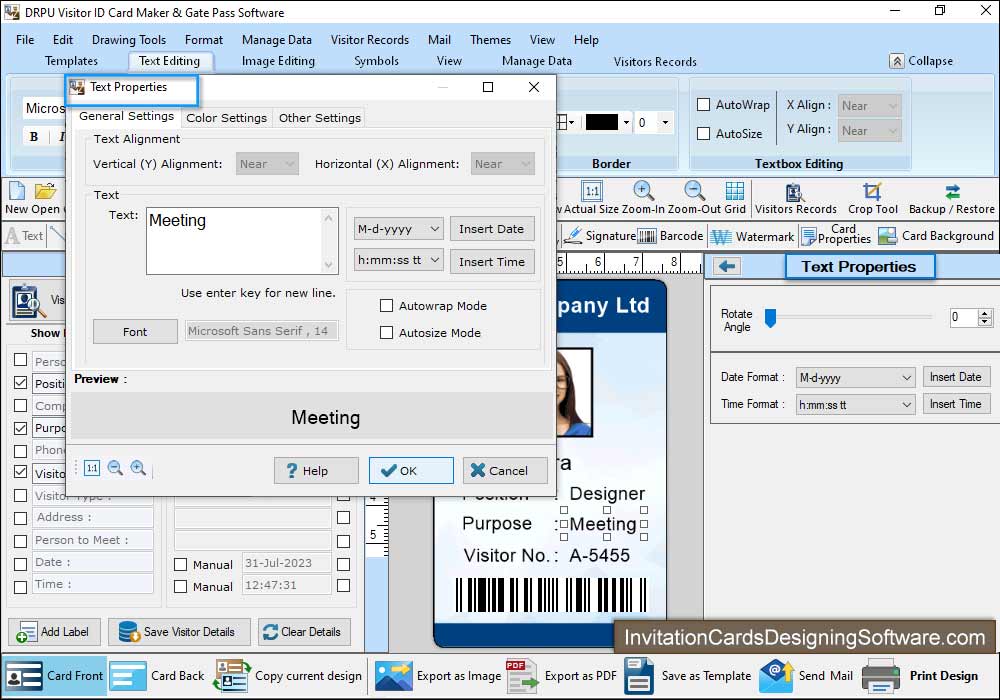Check the Person to Meet checkbox
Image resolution: width=1000 pixels, height=700 pixels.
20,541
